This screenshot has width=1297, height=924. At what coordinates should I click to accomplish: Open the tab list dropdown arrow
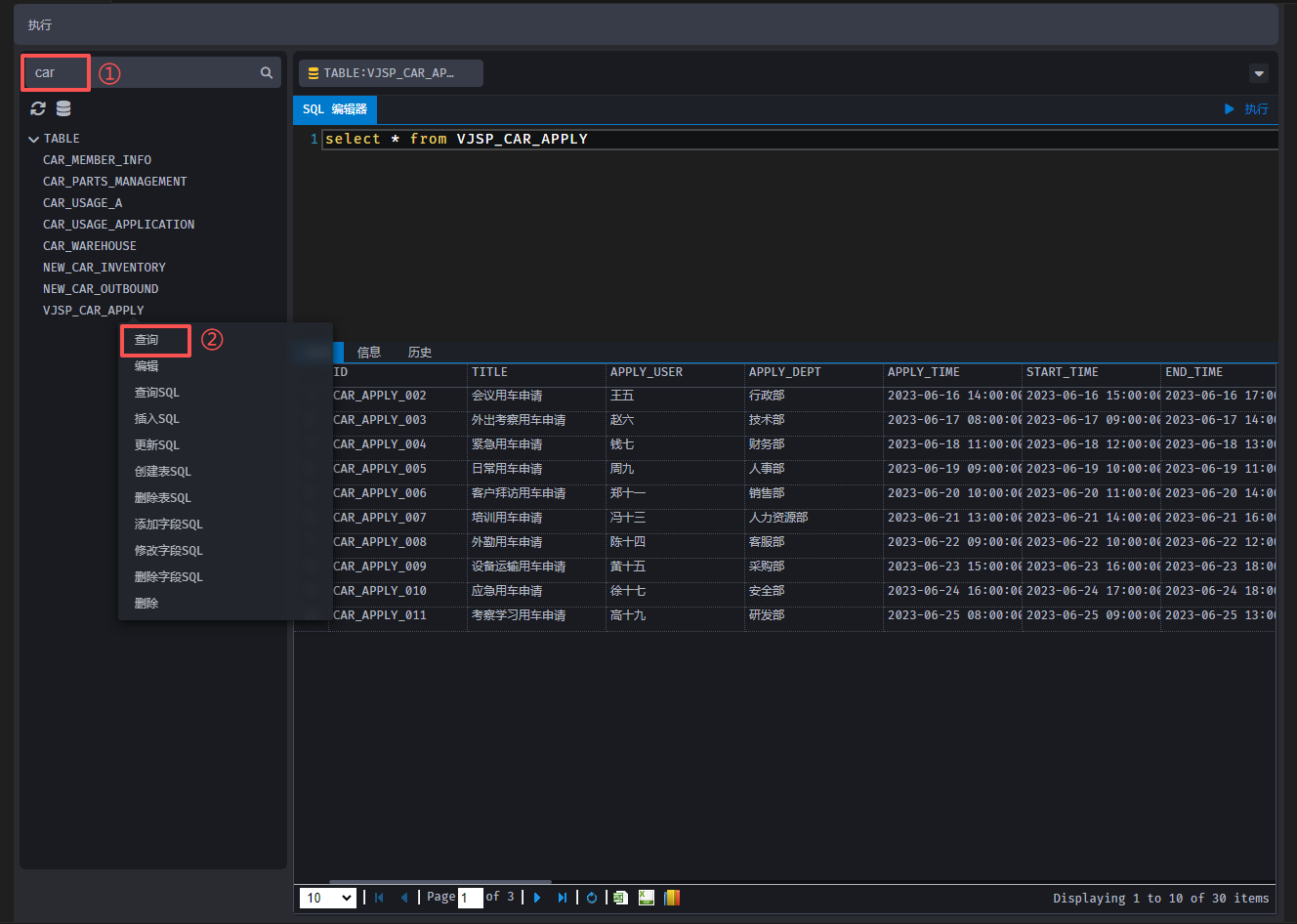pyautogui.click(x=1259, y=73)
